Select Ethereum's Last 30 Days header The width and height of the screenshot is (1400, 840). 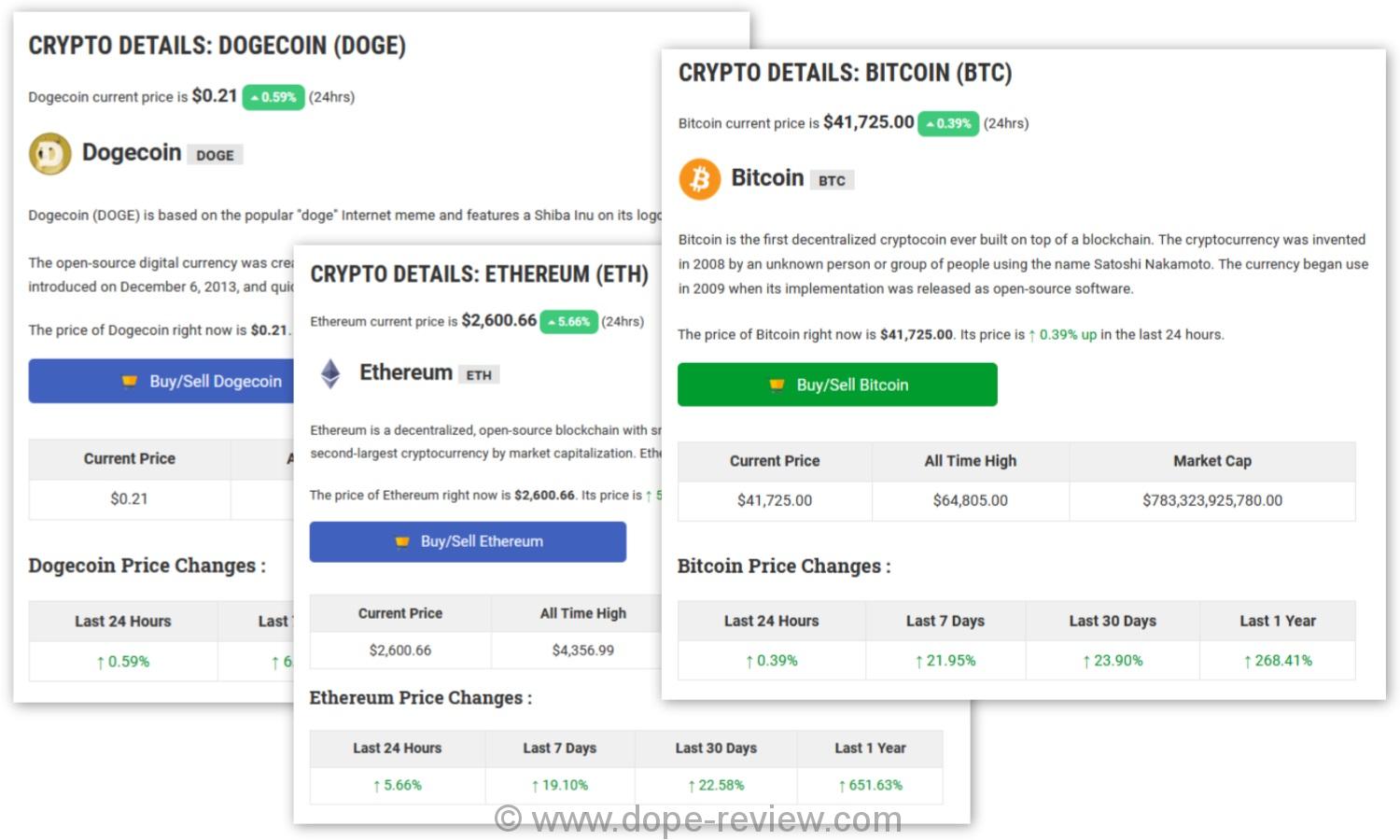pyautogui.click(x=716, y=749)
